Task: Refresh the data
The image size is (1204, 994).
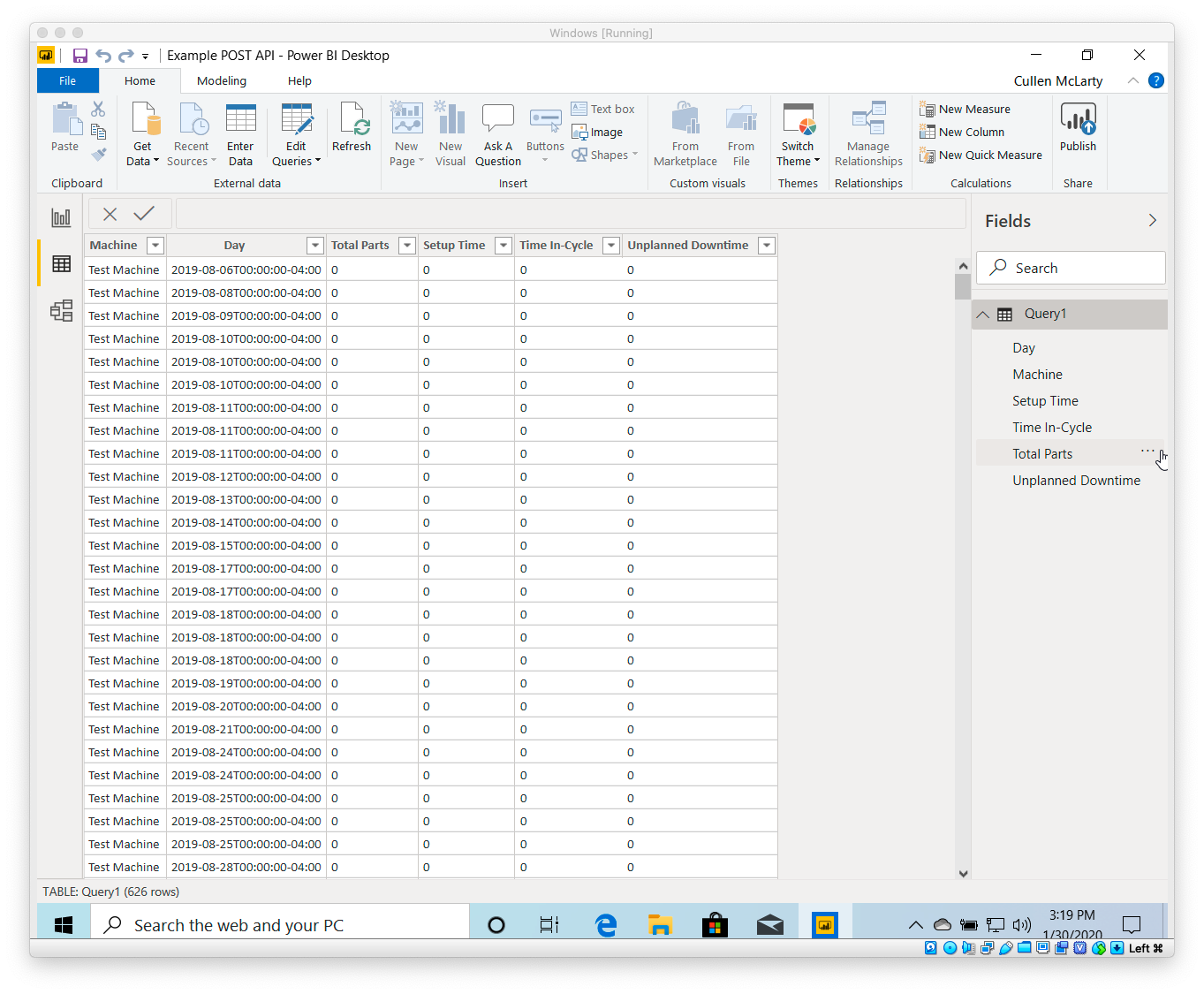Action: tap(352, 127)
